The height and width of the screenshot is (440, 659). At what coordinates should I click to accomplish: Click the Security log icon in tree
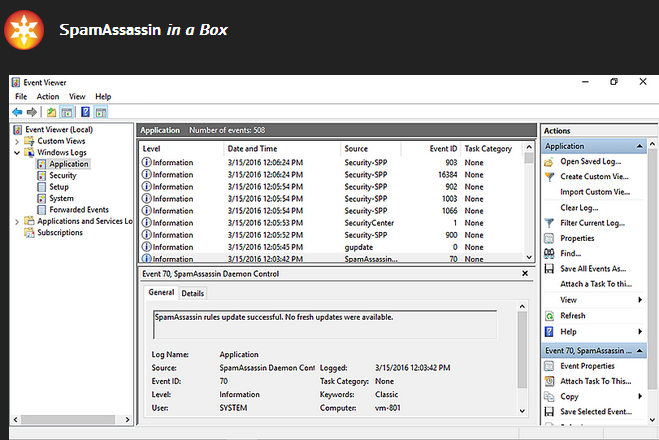42,176
